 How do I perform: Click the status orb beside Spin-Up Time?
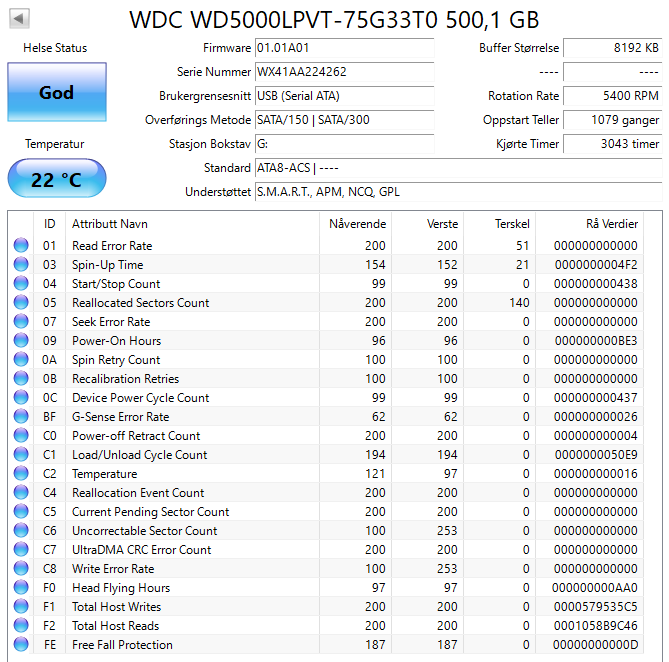click(x=21, y=265)
